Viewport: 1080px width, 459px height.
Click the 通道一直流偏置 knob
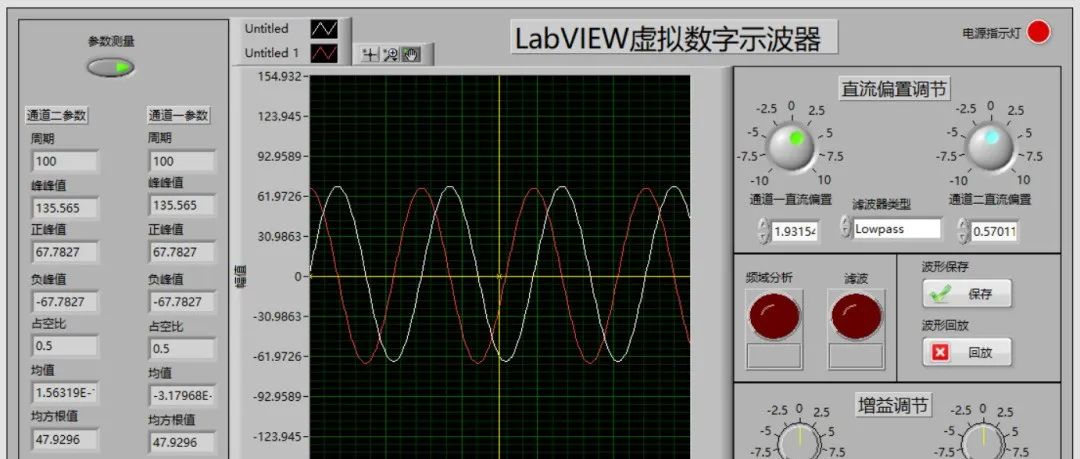pos(791,146)
